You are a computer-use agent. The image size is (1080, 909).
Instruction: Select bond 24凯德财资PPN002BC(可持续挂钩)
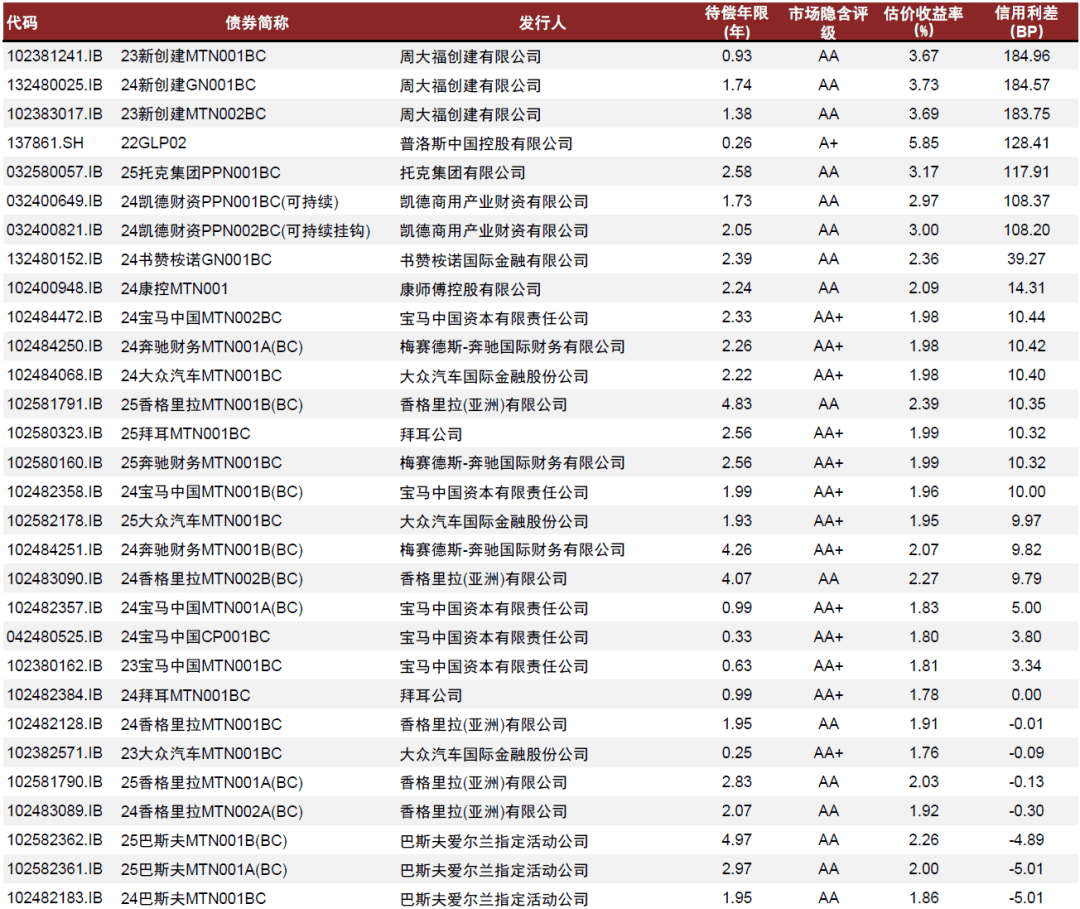[x=245, y=231]
